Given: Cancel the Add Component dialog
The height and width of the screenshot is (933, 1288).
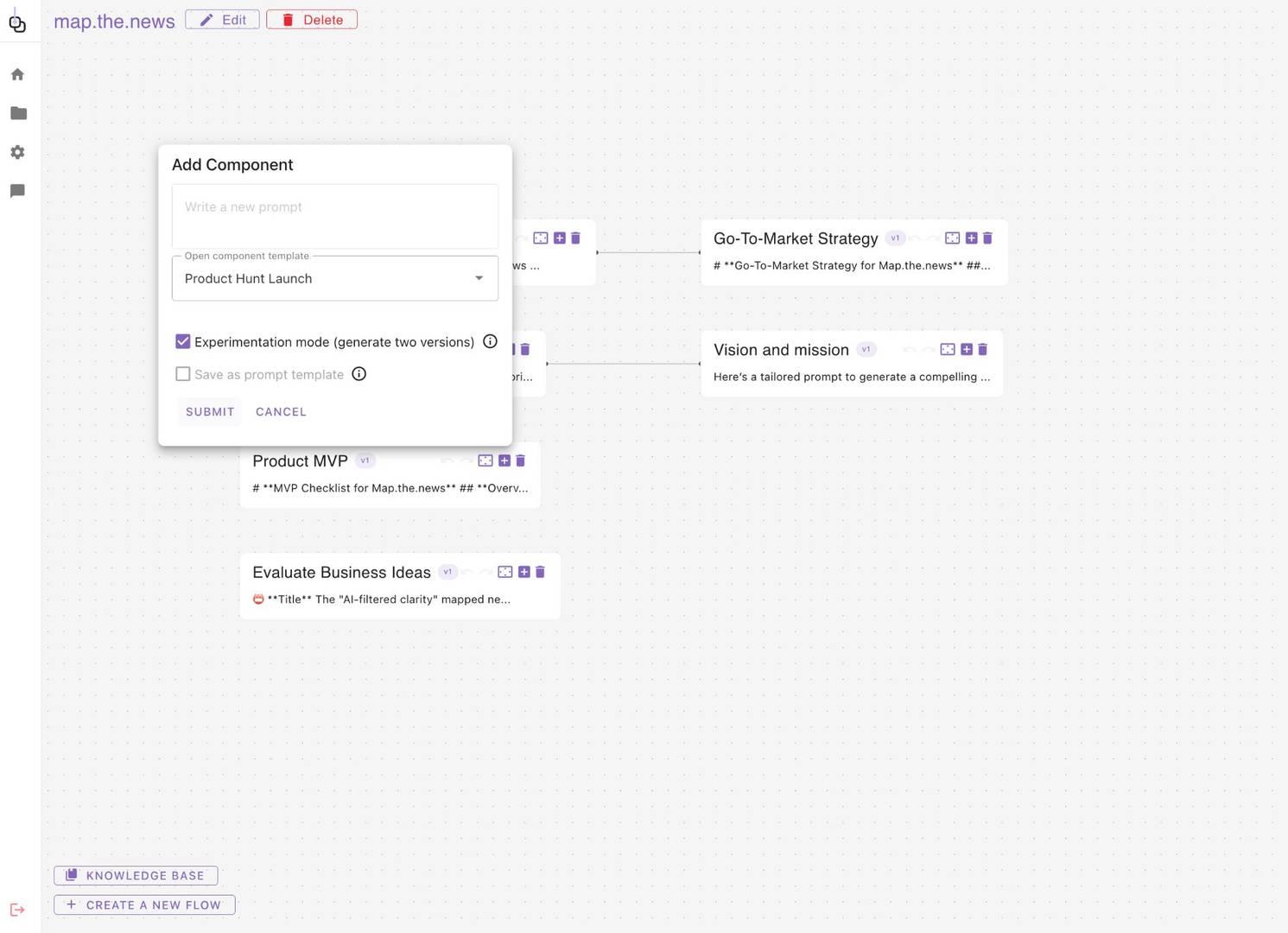Looking at the screenshot, I should coord(281,412).
